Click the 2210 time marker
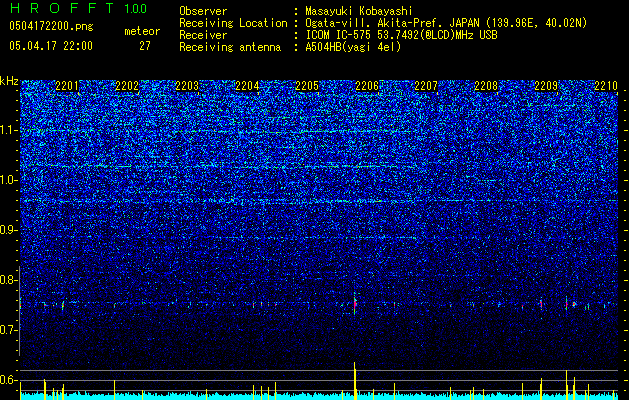Viewport: 629px width, 400px height. coord(606,86)
